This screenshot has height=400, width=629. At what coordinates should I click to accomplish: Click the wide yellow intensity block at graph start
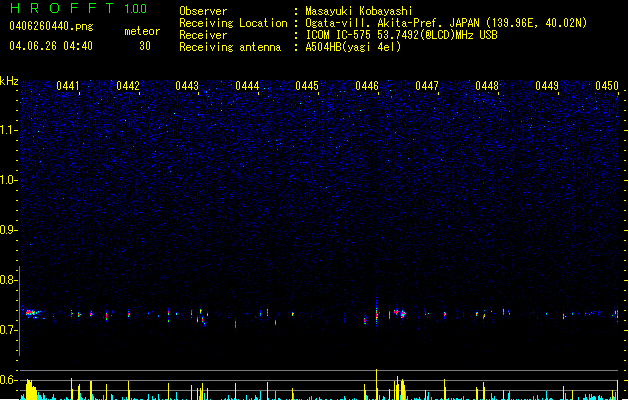[x=31, y=390]
